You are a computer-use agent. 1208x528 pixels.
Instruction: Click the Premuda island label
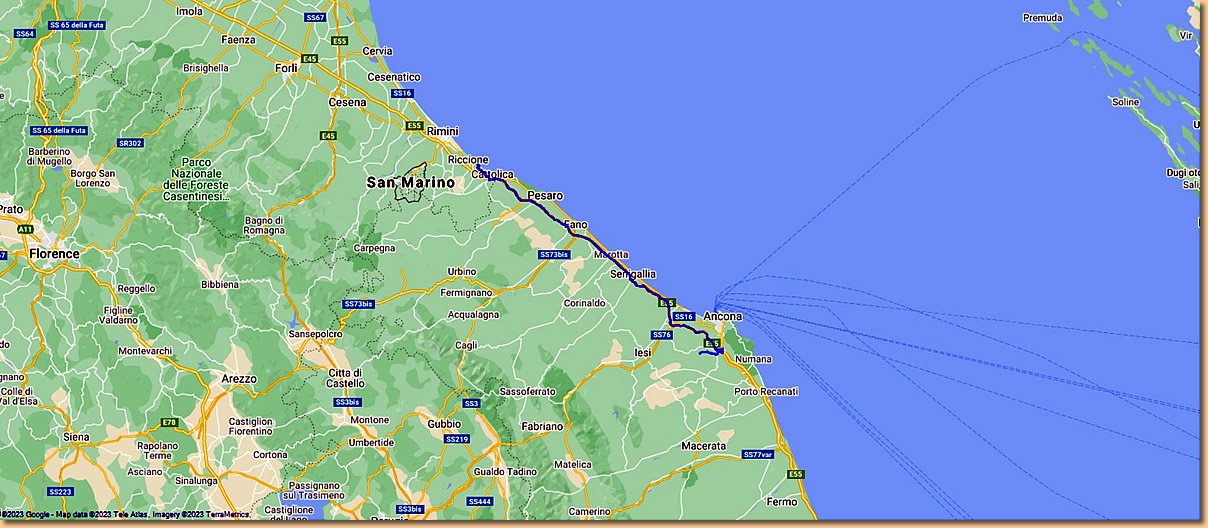pos(1043,17)
